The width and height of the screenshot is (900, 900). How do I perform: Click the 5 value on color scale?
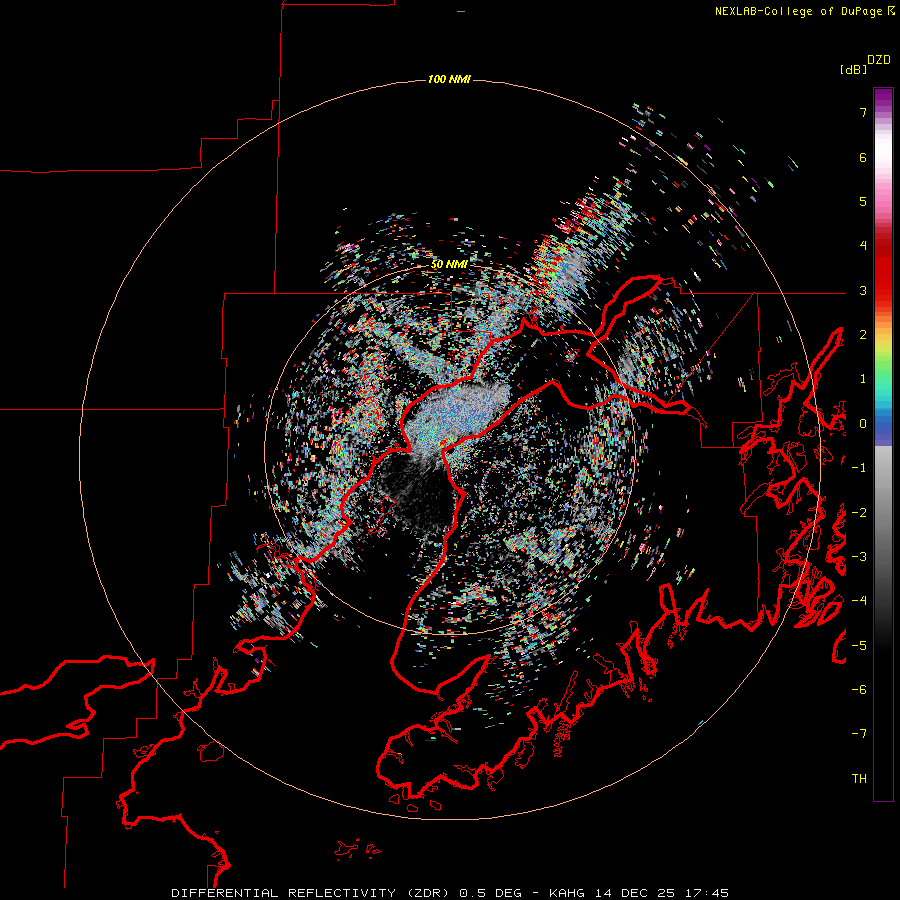pos(863,201)
